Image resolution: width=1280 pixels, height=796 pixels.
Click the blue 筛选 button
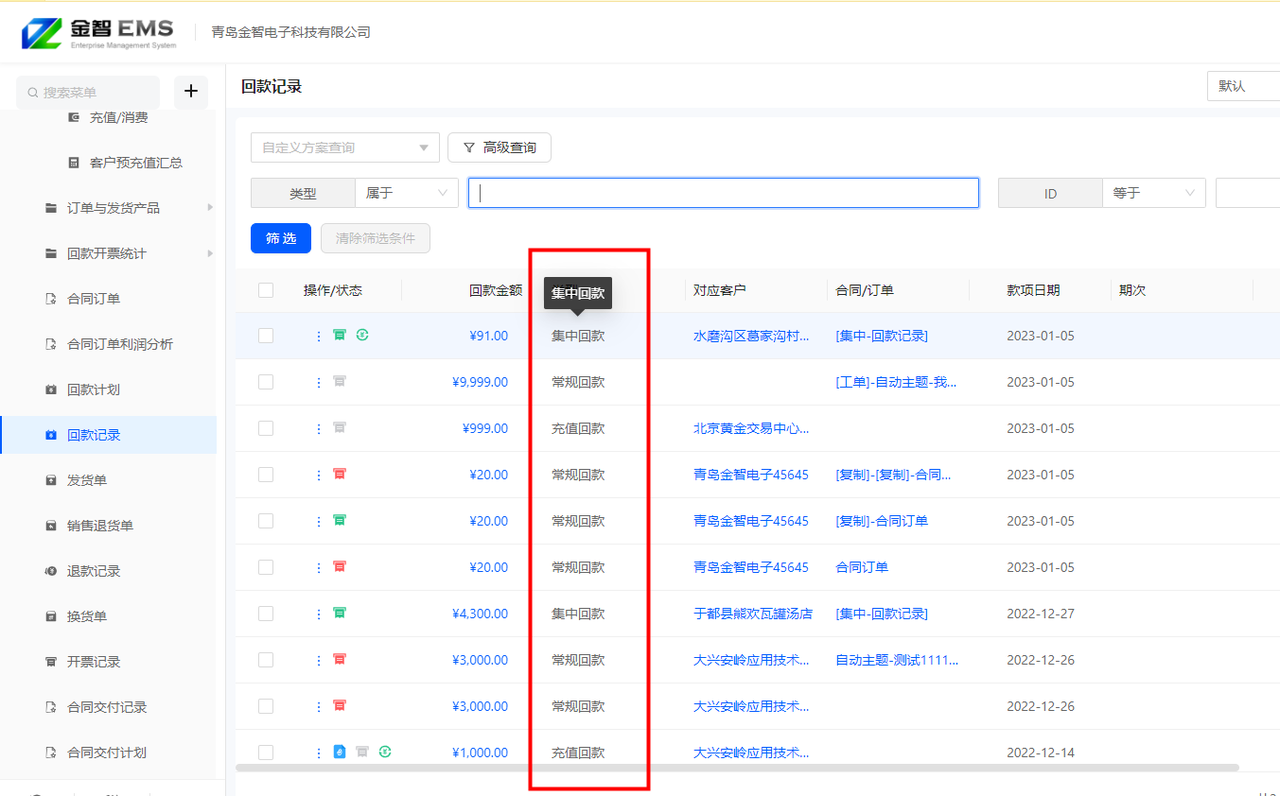[x=281, y=238]
